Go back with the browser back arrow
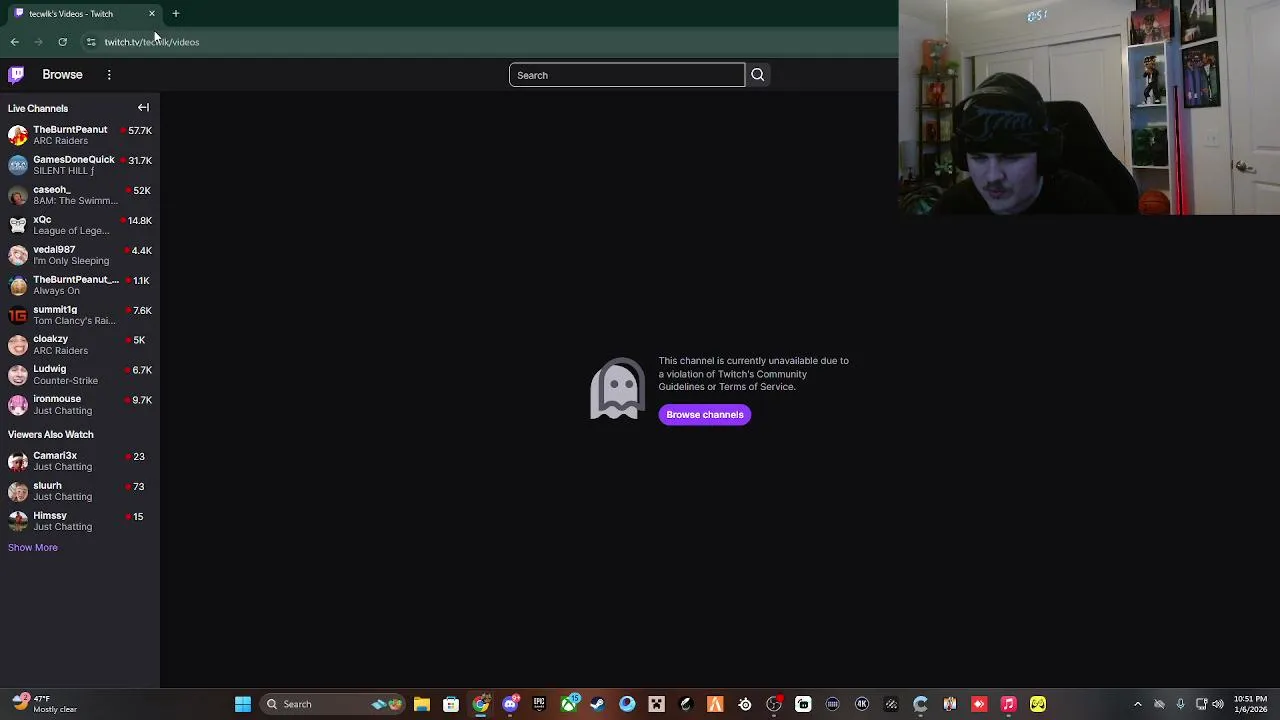The height and width of the screenshot is (720, 1280). (x=14, y=42)
